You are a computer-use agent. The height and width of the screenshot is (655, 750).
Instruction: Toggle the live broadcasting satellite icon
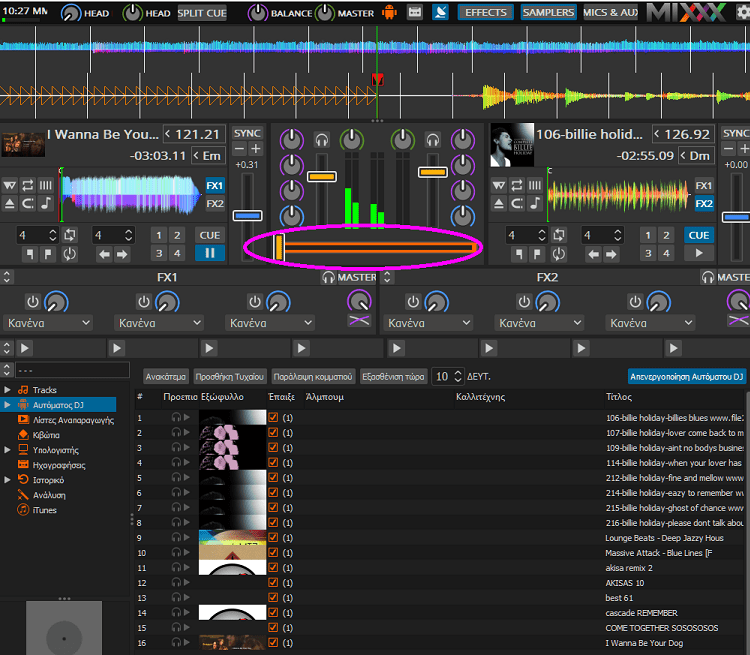(x=440, y=12)
